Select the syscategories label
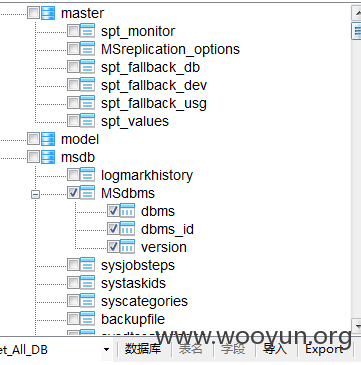Image resolution: width=361 pixels, height=365 pixels. point(144,301)
